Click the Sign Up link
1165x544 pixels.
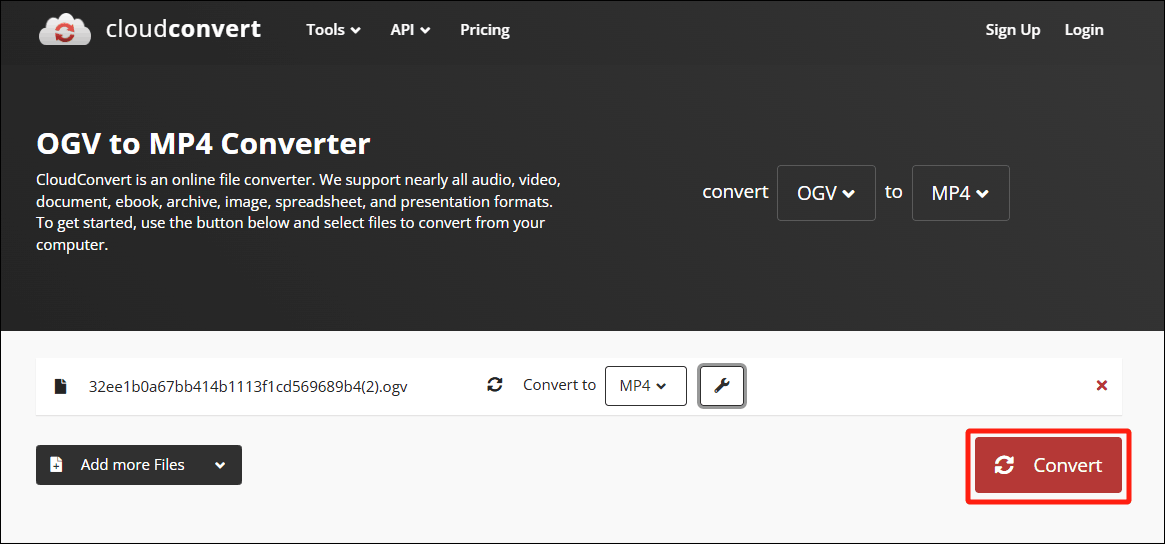click(1013, 30)
